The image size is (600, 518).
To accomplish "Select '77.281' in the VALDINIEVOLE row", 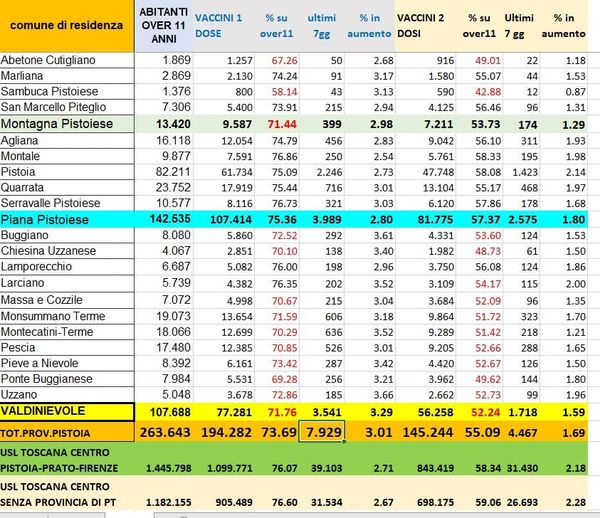I will (234, 413).
